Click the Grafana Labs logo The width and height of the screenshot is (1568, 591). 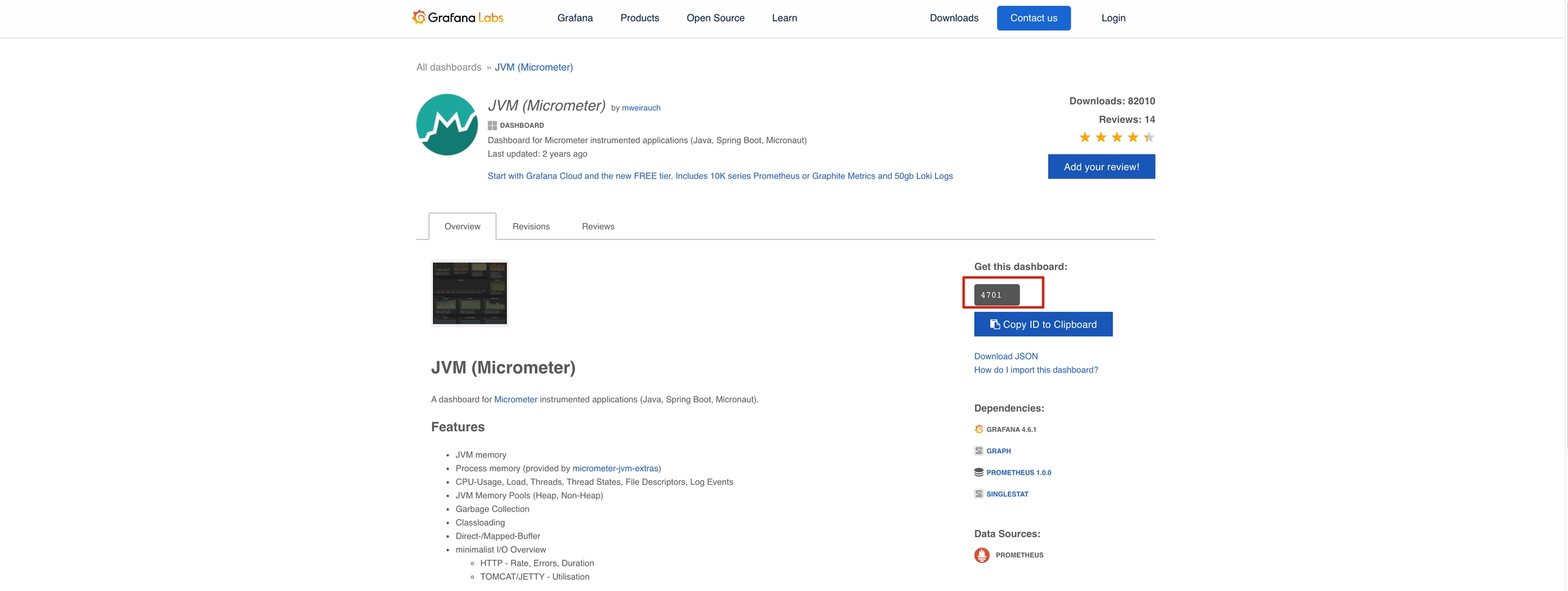(457, 18)
